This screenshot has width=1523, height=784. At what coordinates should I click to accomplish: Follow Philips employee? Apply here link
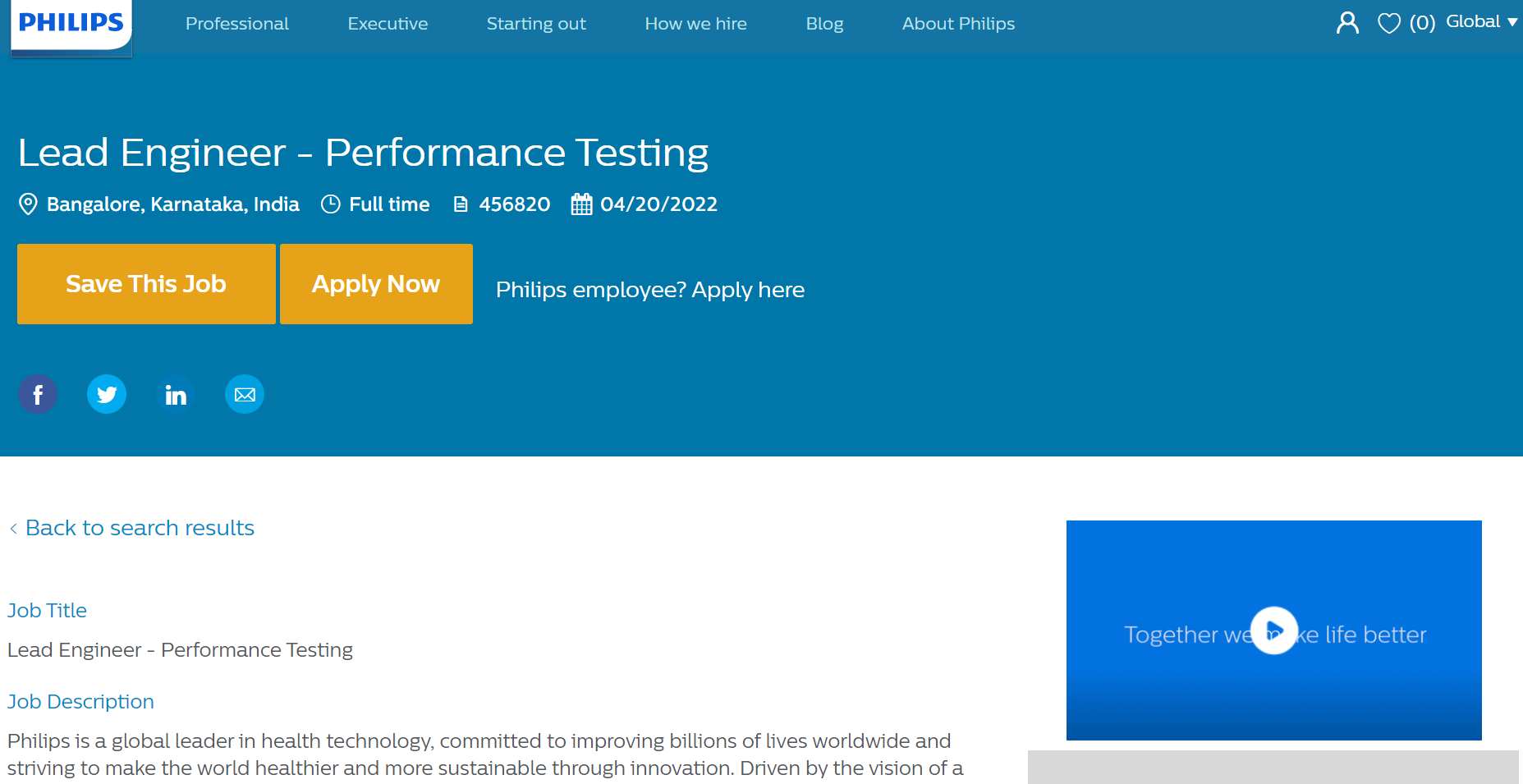tap(650, 290)
